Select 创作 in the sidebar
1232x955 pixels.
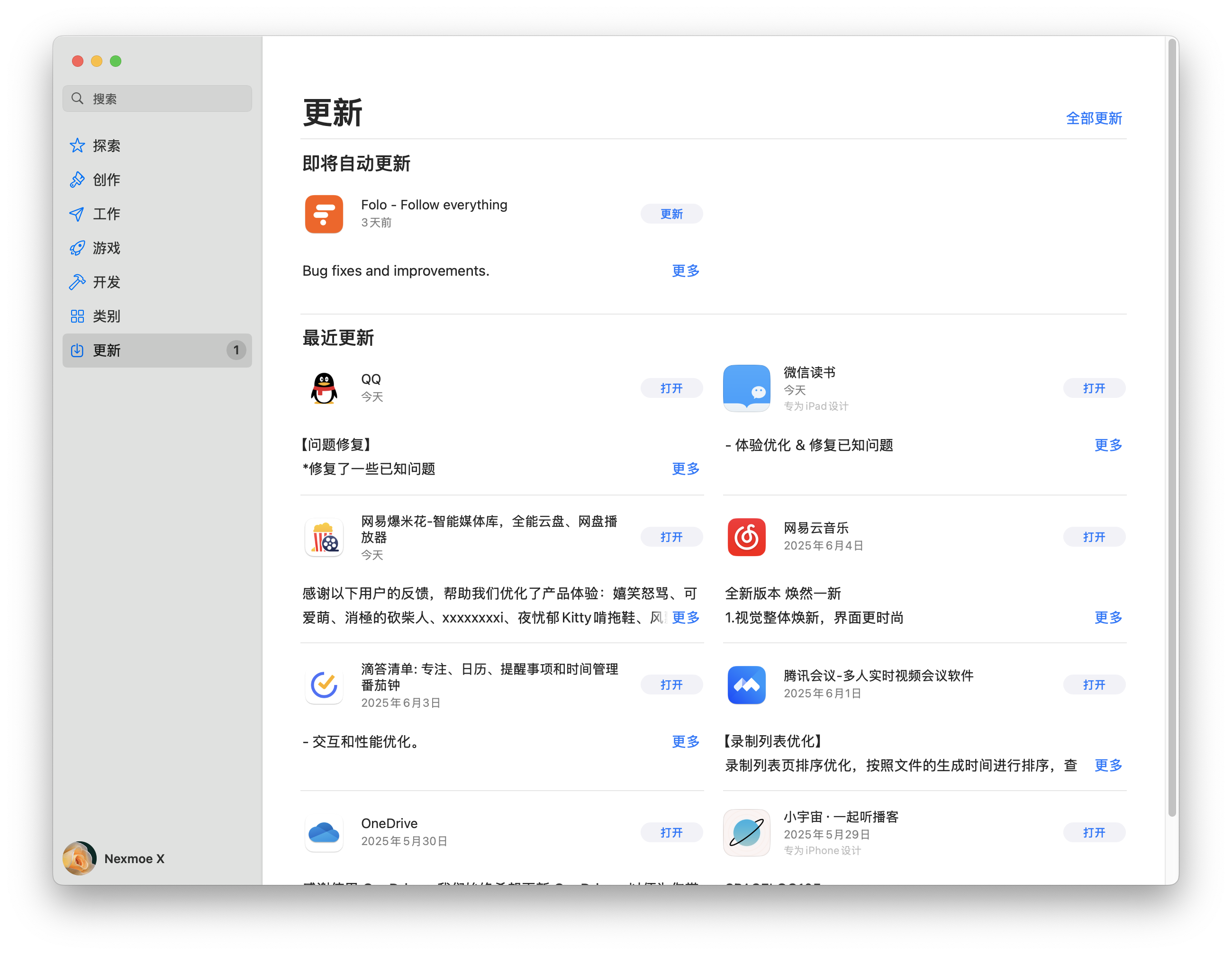pyautogui.click(x=157, y=180)
